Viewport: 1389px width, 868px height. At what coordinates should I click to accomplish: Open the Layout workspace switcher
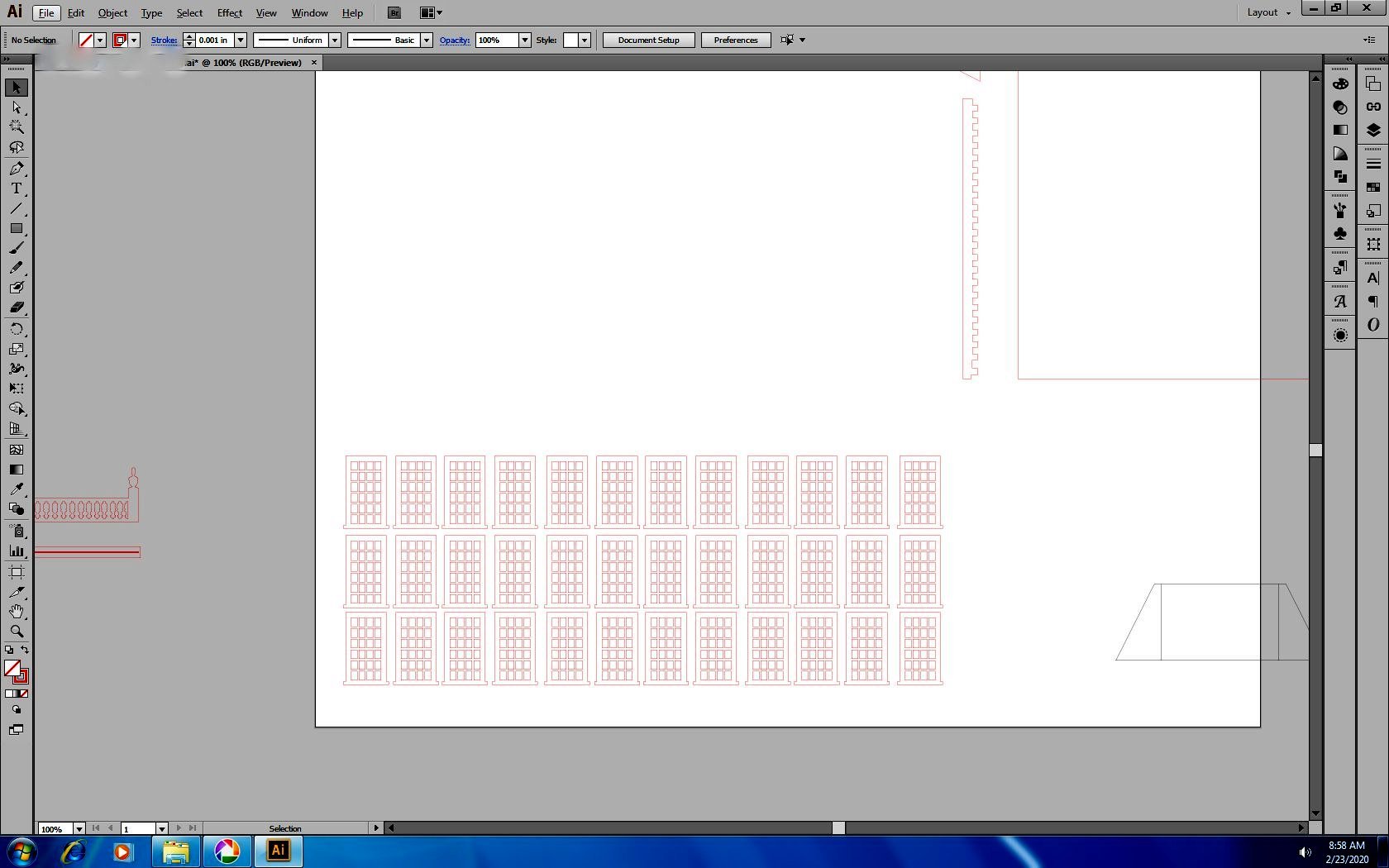tap(1269, 12)
